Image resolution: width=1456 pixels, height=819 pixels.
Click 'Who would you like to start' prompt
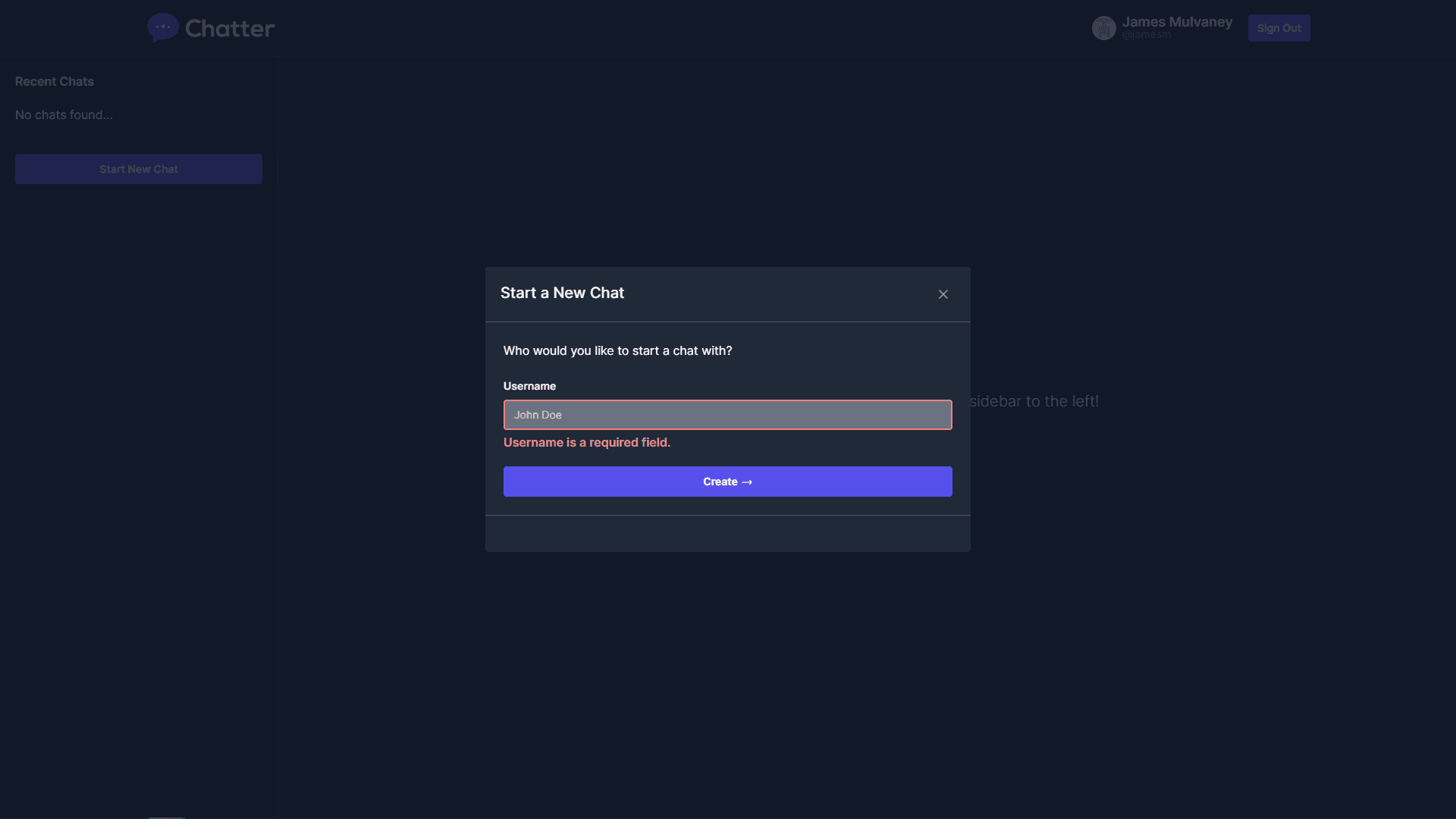pyautogui.click(x=617, y=350)
